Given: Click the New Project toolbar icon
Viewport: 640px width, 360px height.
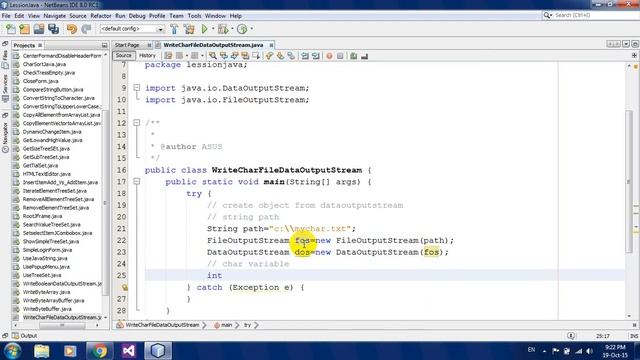Looking at the screenshot, I should click(x=24, y=29).
